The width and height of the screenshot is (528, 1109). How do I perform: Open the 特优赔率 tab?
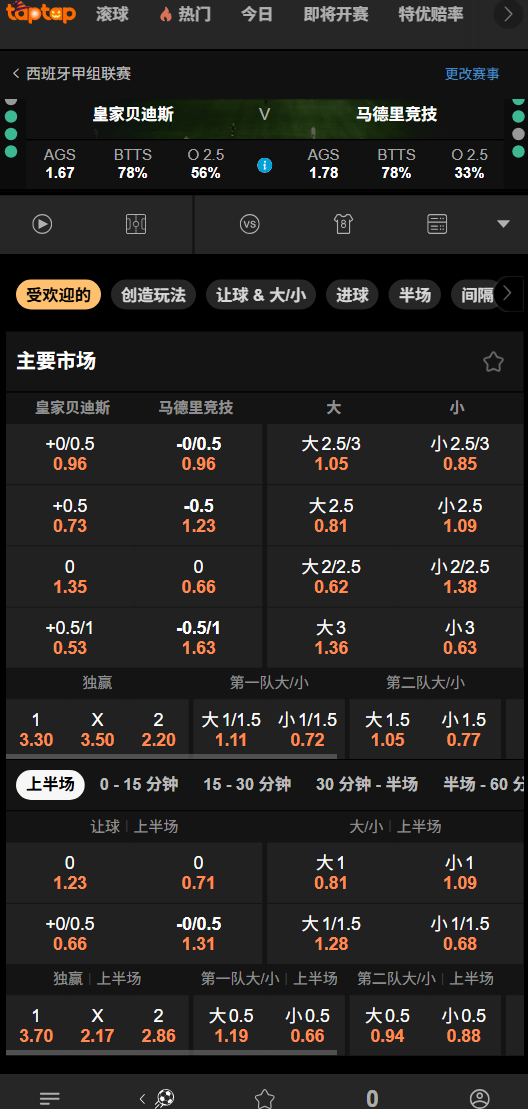coord(430,14)
